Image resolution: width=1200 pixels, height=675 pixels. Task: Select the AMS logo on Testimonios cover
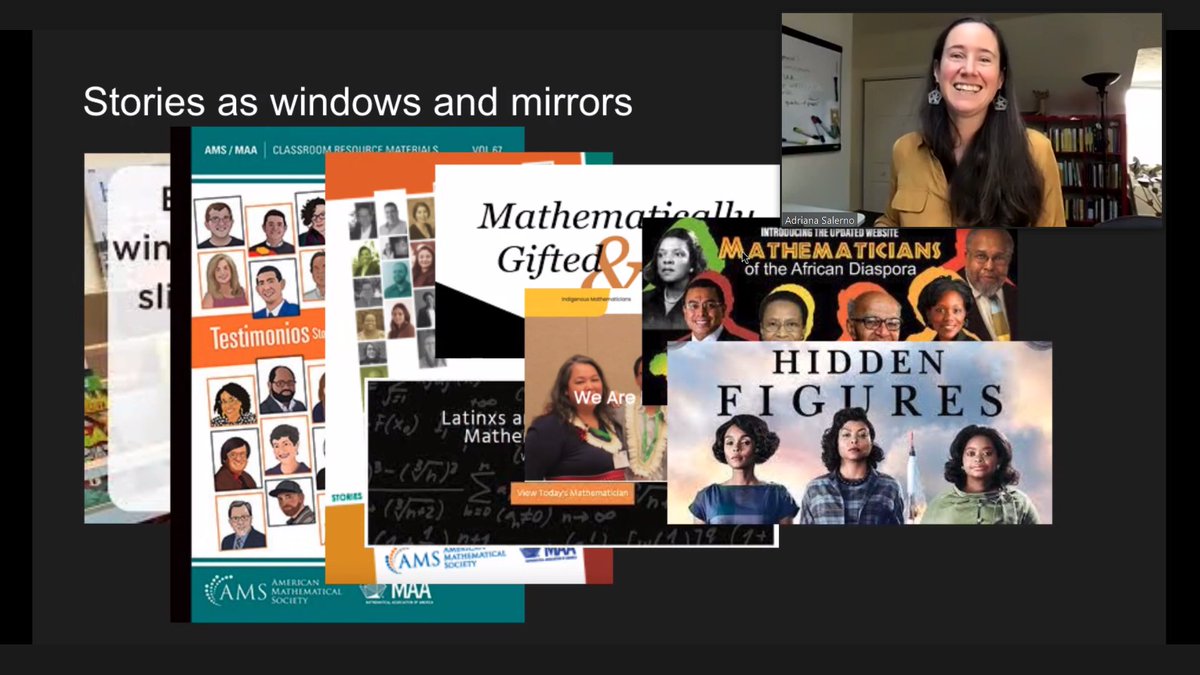point(235,591)
